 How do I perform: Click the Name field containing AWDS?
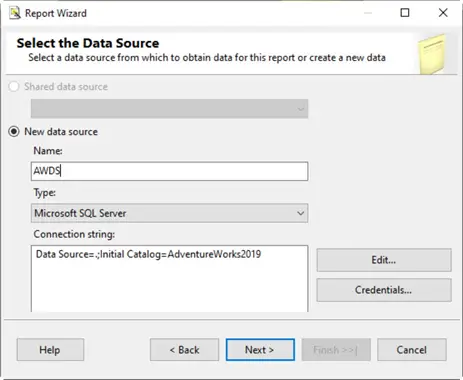[x=169, y=171]
